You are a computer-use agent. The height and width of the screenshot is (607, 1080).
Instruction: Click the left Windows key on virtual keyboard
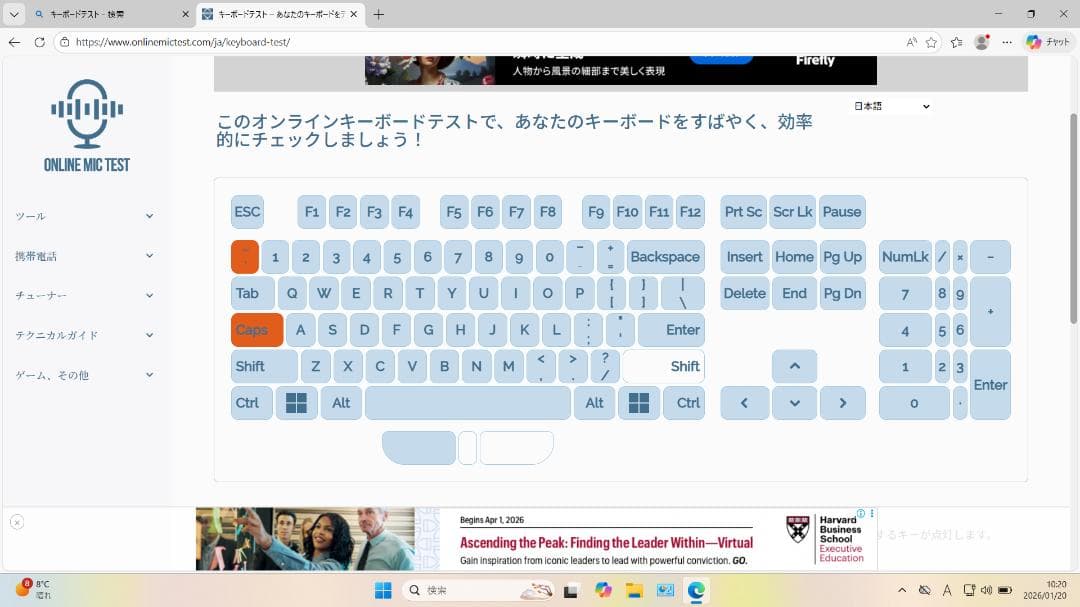pyautogui.click(x=296, y=403)
